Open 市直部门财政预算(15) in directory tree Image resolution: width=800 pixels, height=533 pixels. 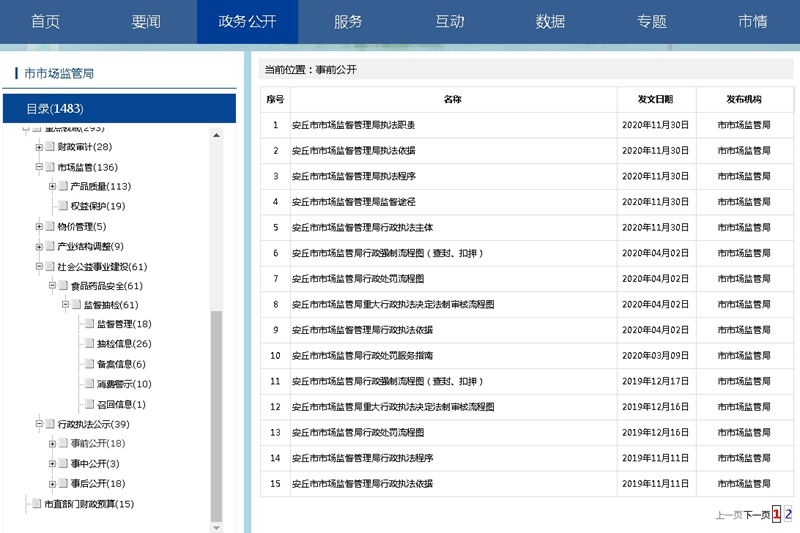point(89,504)
